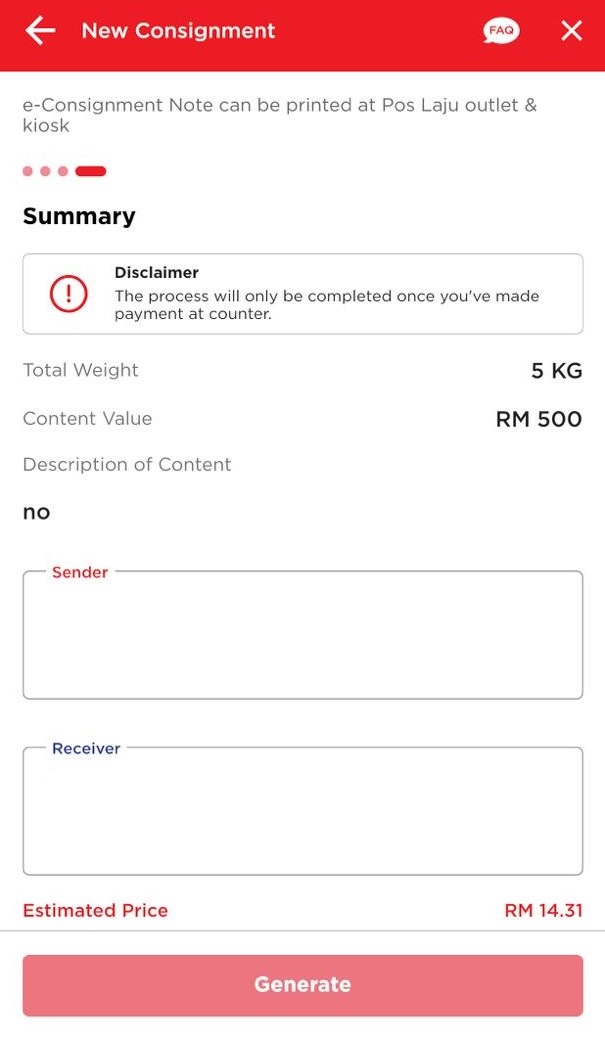Image resolution: width=605 pixels, height=1040 pixels.
Task: Tap the content description text "no"
Action: [36, 512]
